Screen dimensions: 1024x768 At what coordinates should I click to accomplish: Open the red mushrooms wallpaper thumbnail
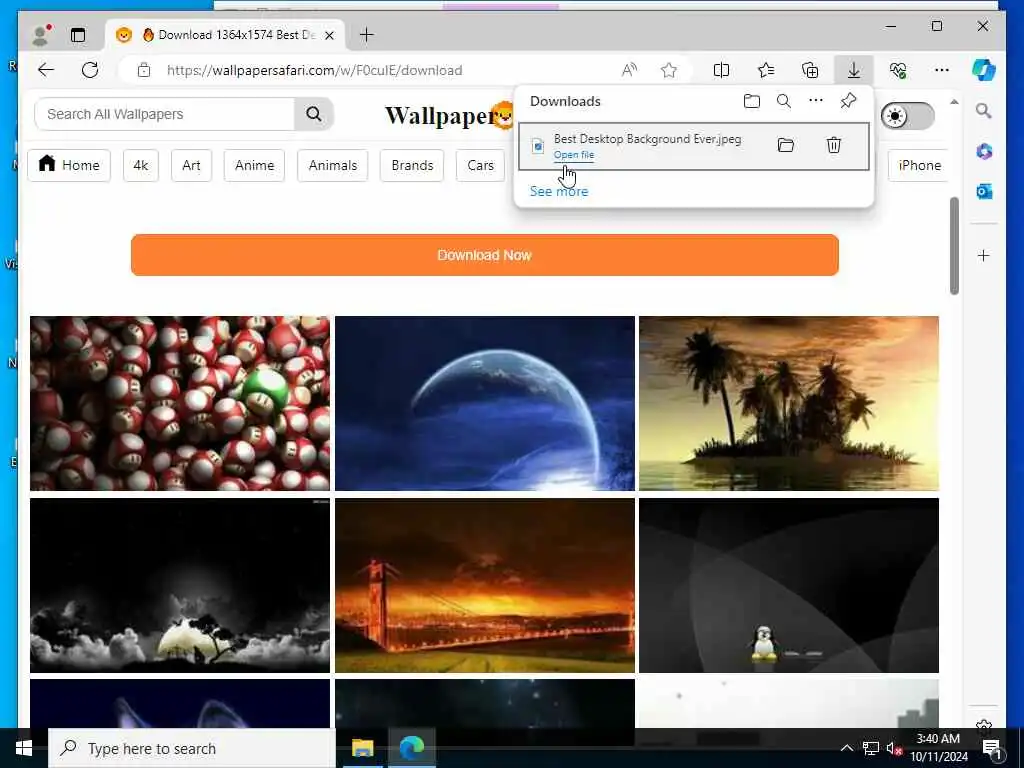(x=180, y=404)
